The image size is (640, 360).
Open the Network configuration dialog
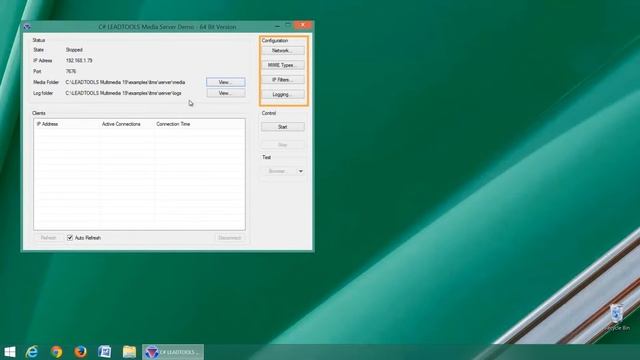tap(282, 51)
